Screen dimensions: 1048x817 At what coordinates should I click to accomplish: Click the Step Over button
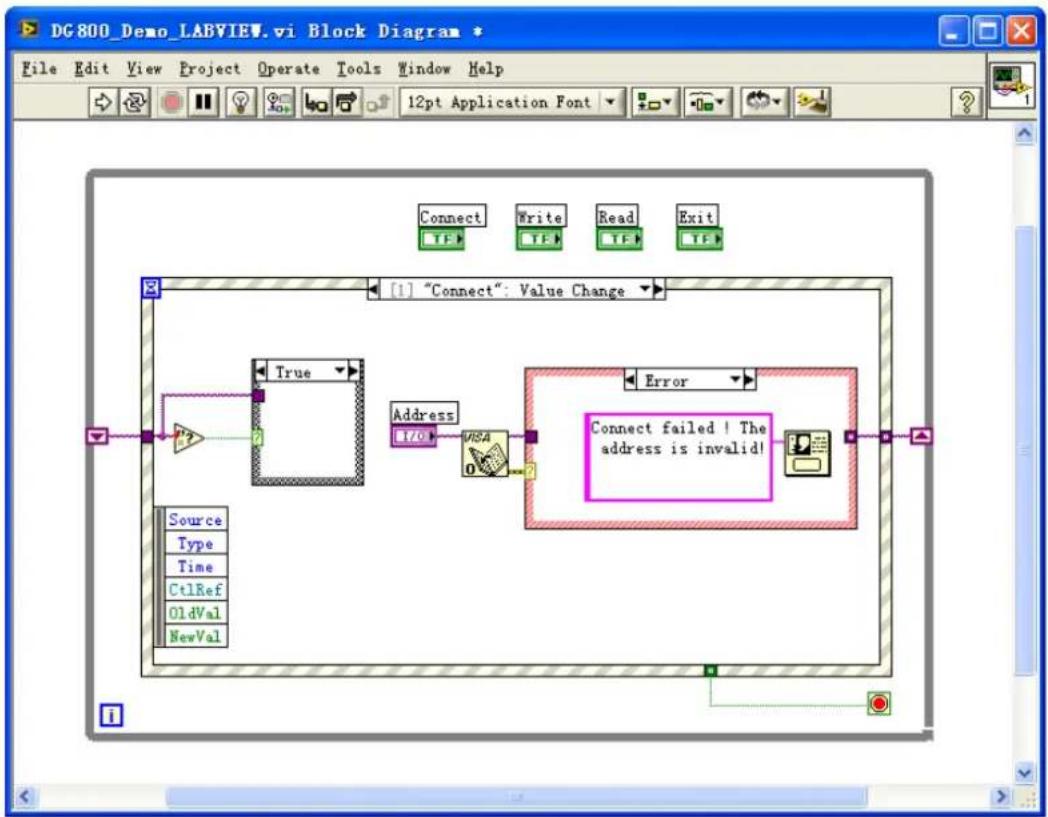[x=346, y=102]
